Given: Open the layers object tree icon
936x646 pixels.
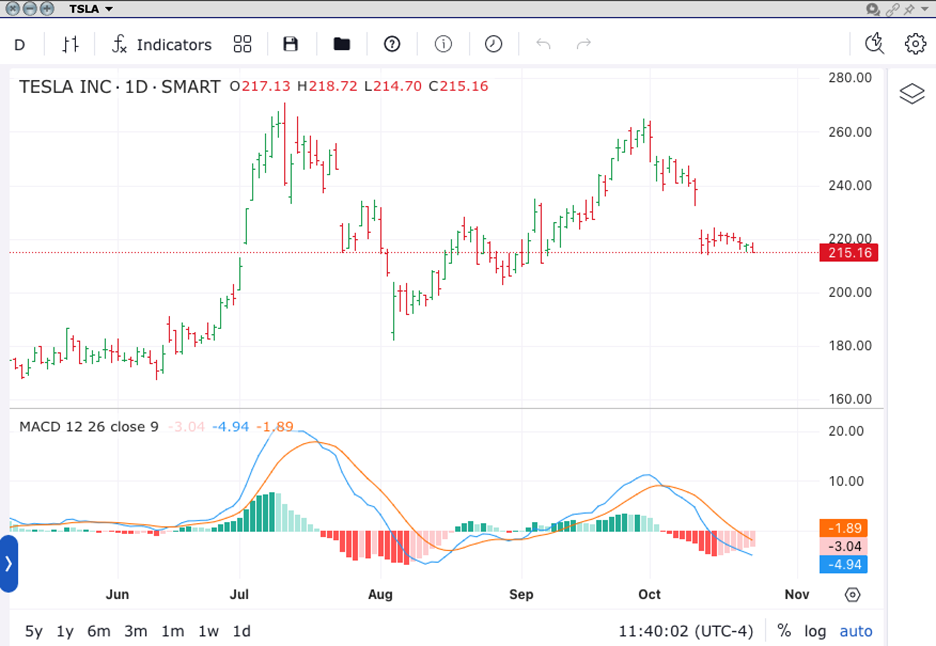Looking at the screenshot, I should [x=912, y=94].
